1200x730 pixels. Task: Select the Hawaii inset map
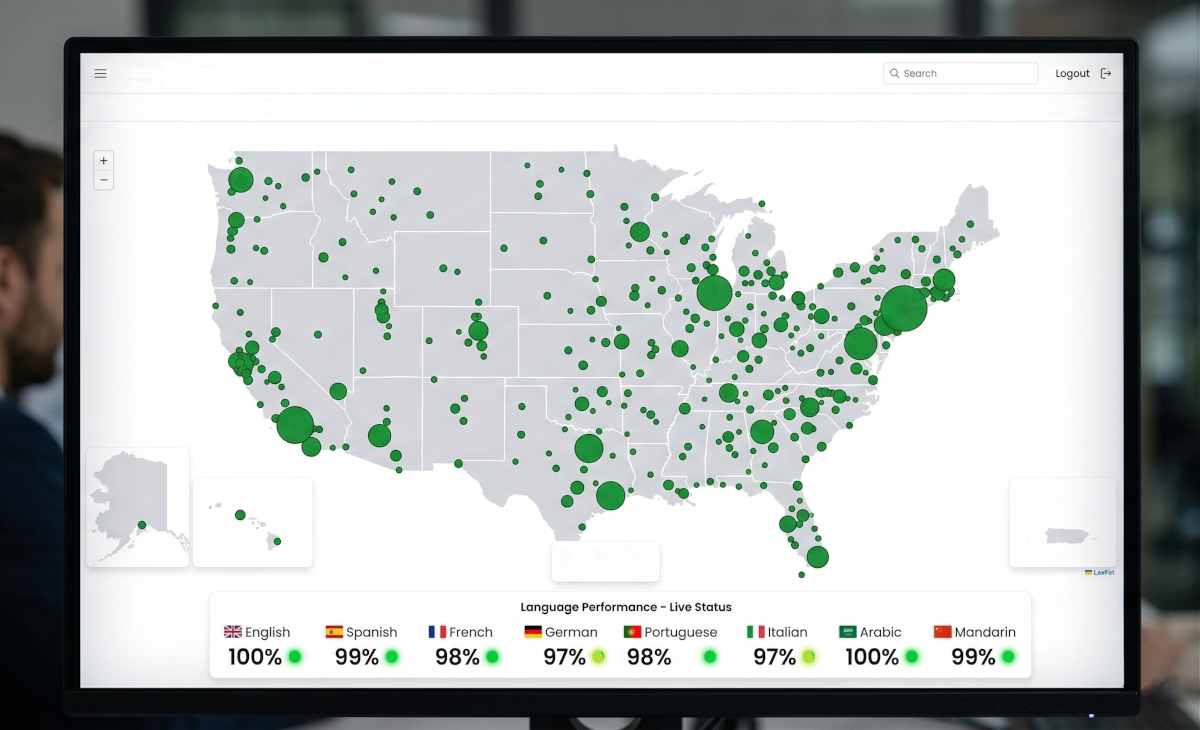coord(252,522)
